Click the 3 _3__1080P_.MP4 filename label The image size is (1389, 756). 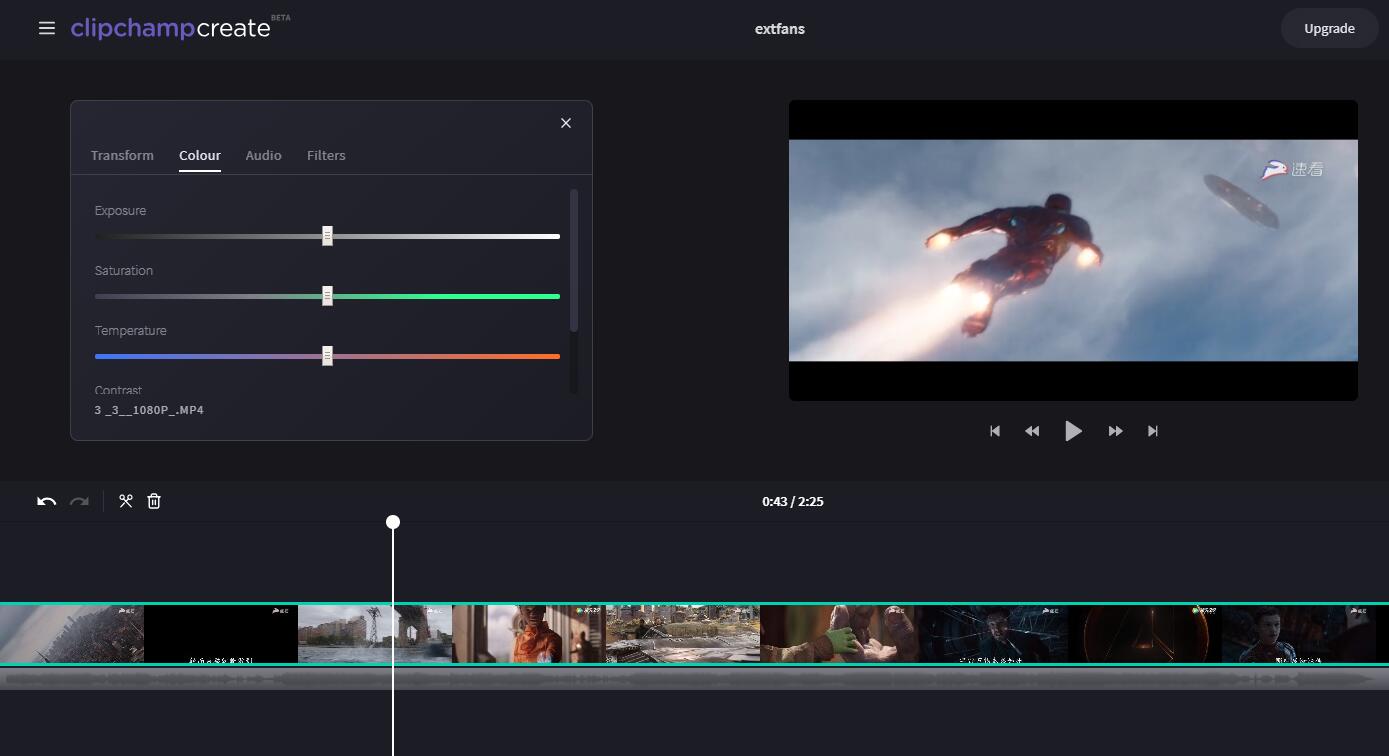pyautogui.click(x=149, y=410)
